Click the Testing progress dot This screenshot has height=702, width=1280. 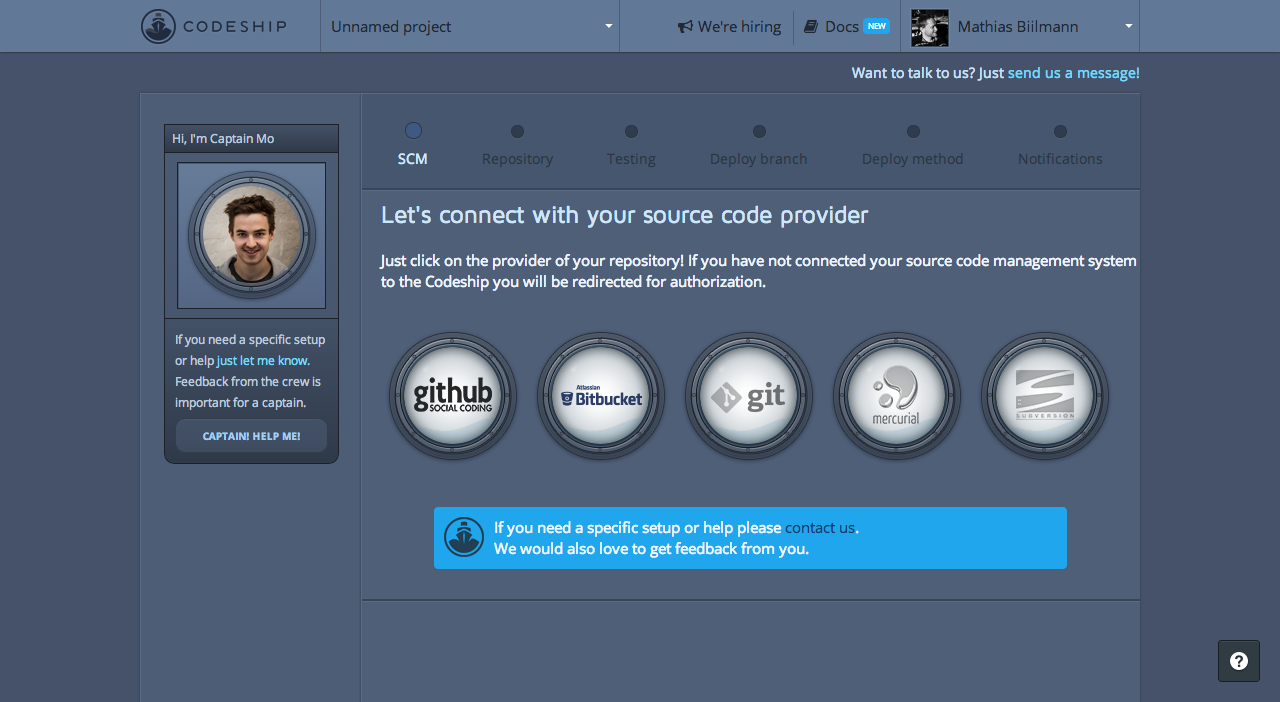click(631, 131)
